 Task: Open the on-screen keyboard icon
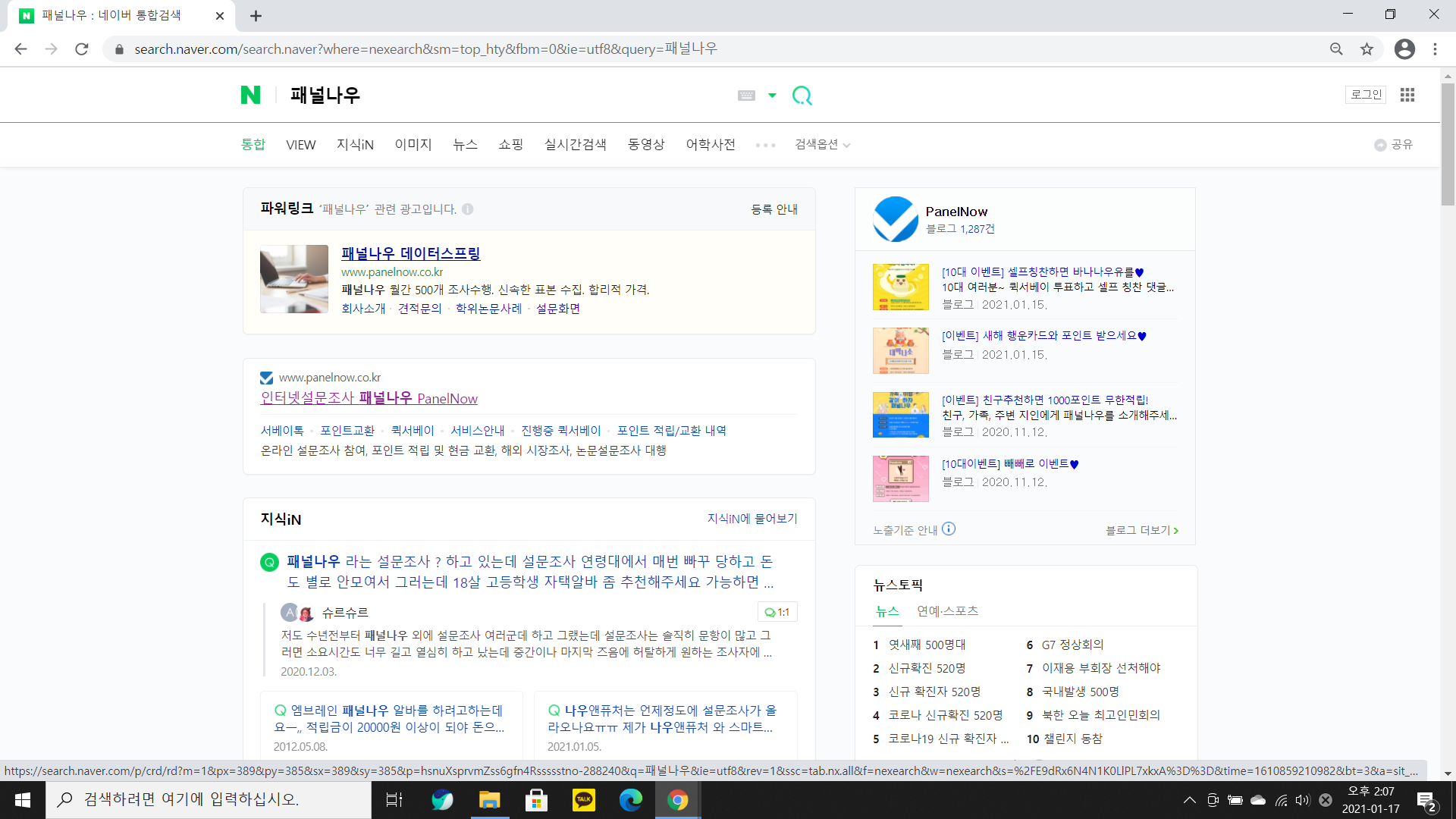point(746,96)
